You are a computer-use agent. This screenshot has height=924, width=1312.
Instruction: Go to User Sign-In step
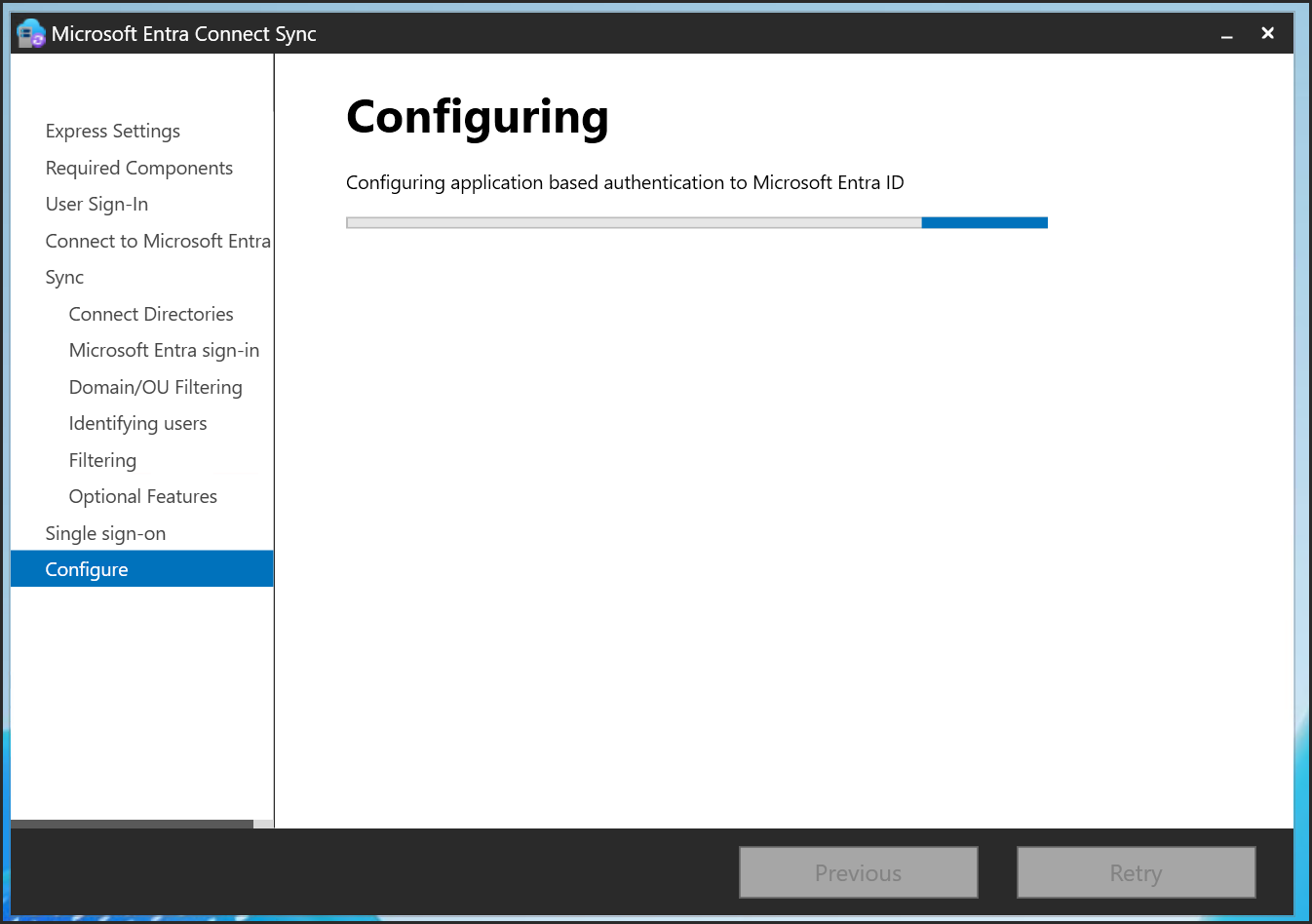pos(96,204)
